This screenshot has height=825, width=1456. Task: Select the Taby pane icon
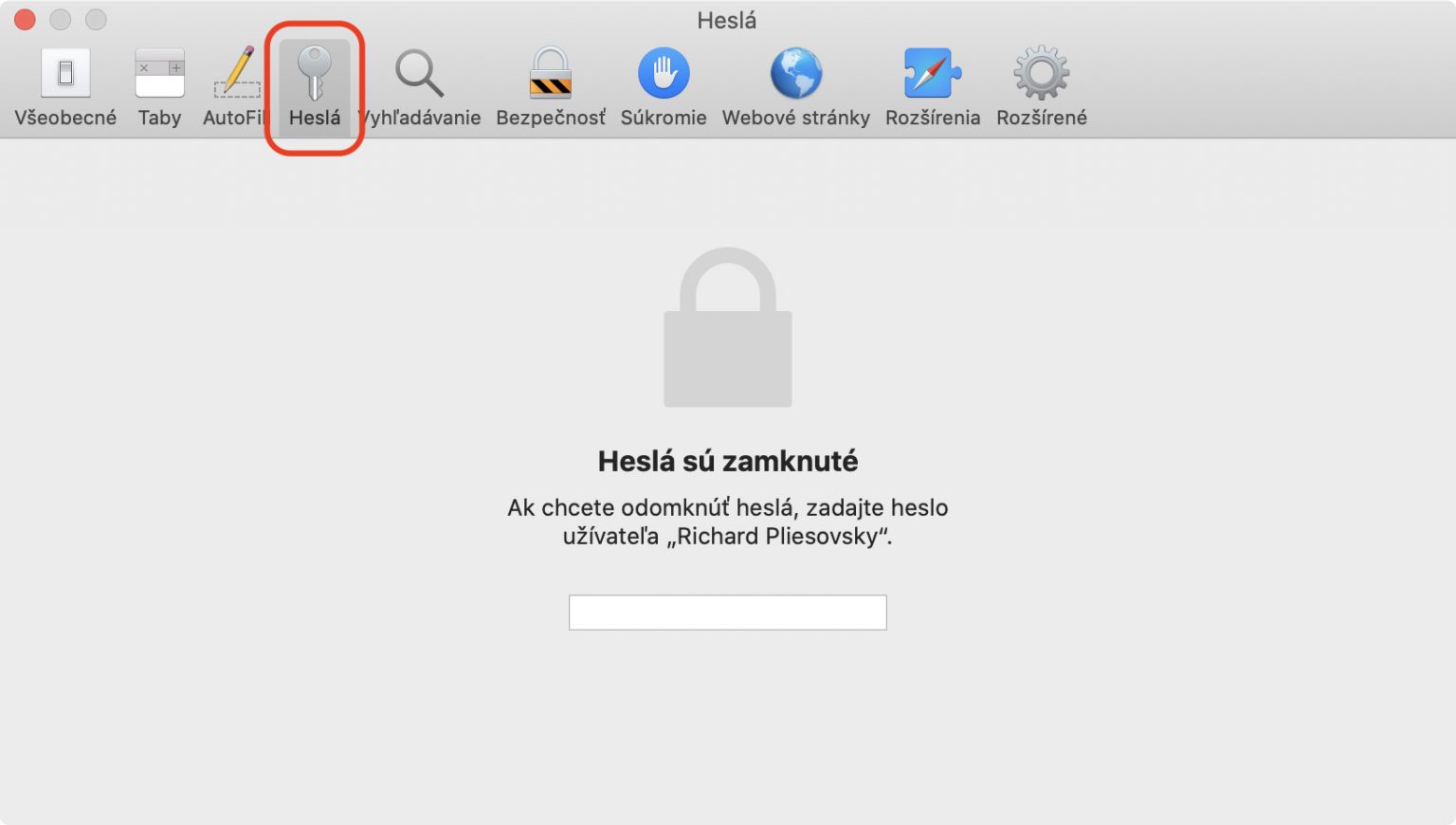[159, 73]
